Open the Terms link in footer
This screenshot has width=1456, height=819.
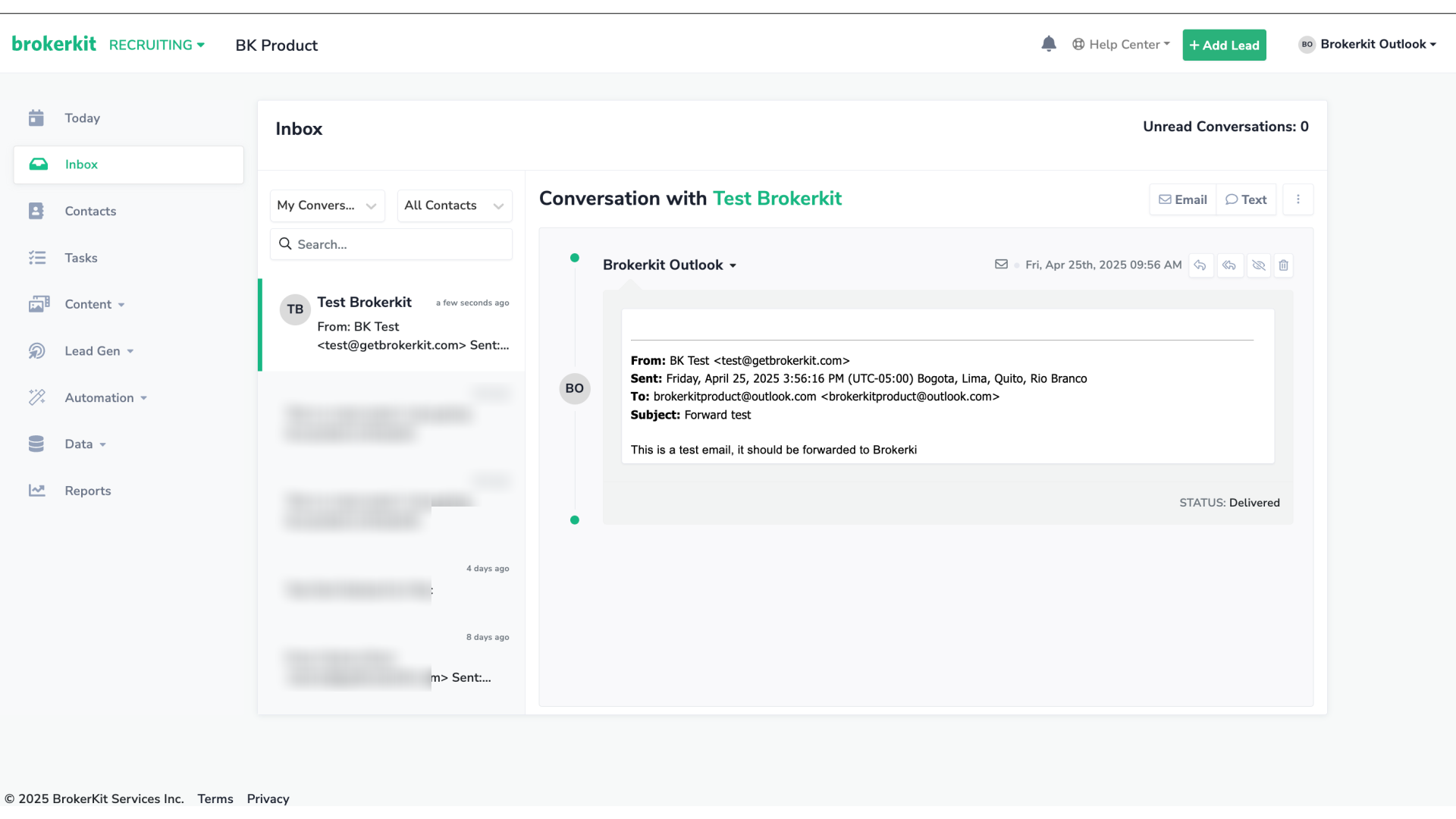tap(215, 799)
